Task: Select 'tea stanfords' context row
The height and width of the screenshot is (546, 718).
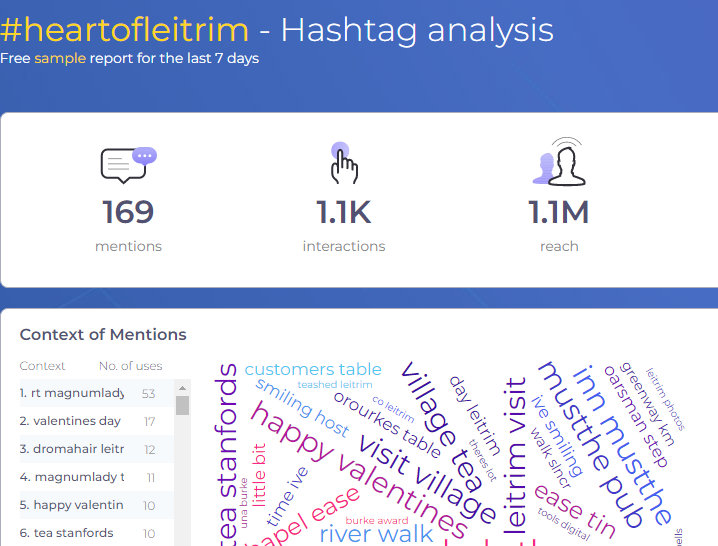Action: tap(72, 533)
